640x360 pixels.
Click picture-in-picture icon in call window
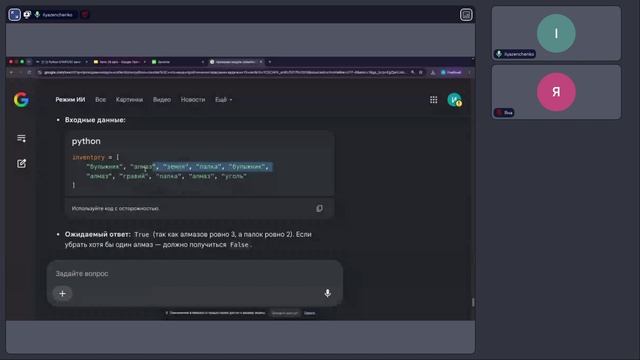click(466, 15)
